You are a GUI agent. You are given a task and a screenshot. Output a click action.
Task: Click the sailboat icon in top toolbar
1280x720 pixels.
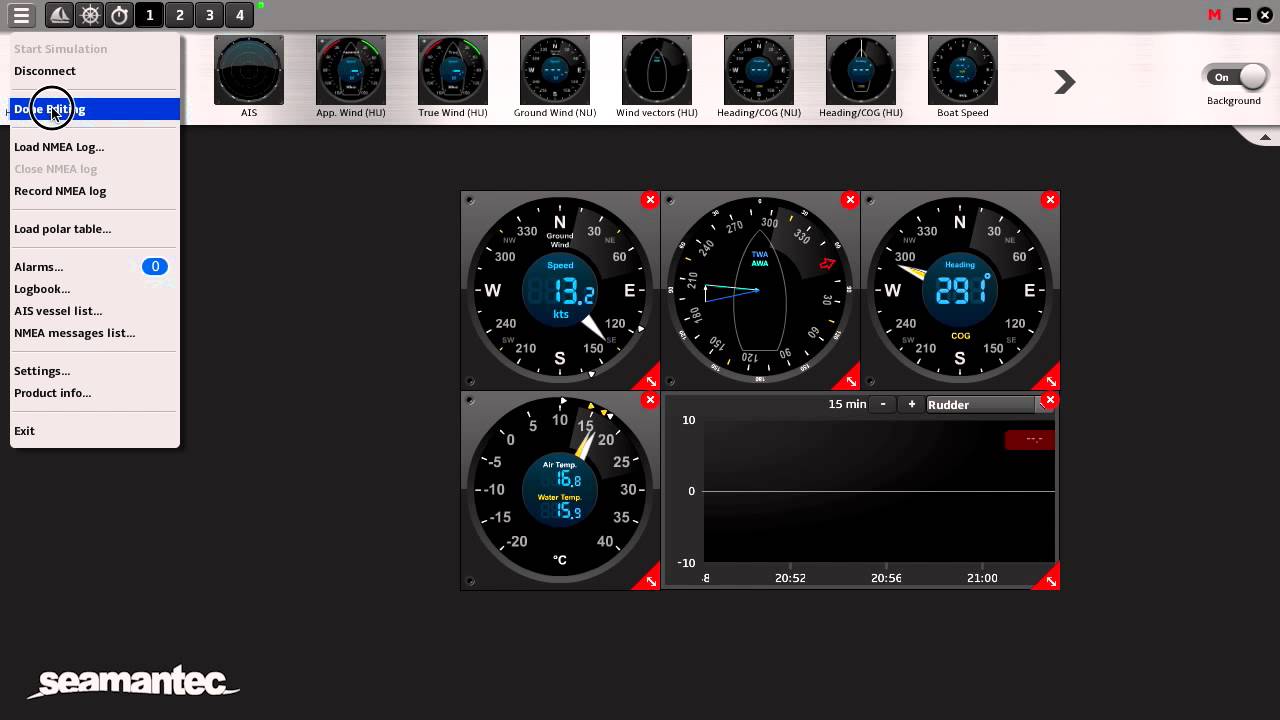coord(60,15)
